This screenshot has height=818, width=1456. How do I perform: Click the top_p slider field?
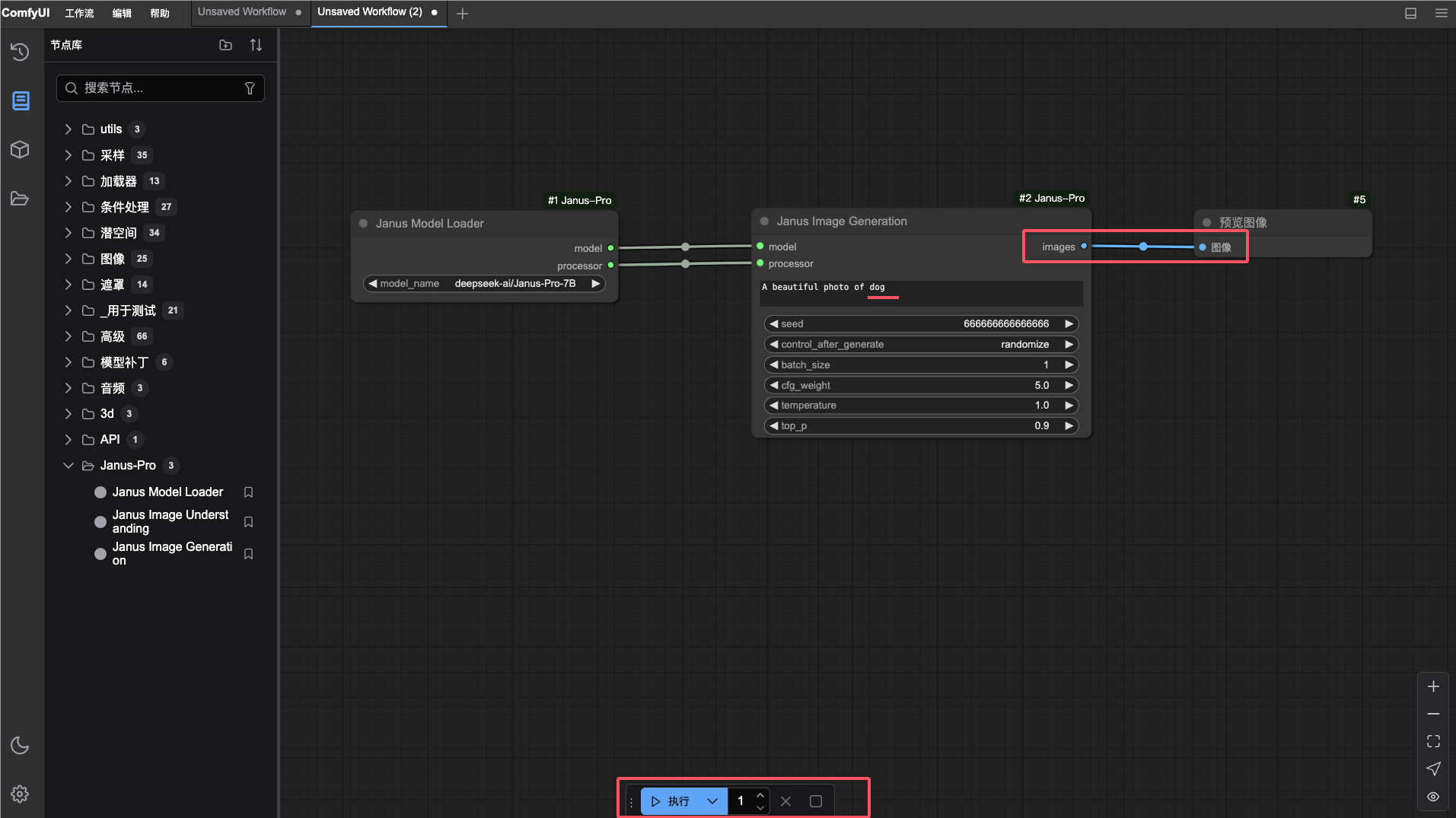(921, 426)
